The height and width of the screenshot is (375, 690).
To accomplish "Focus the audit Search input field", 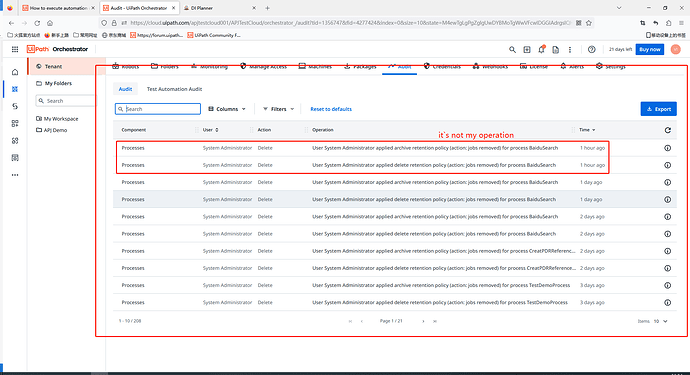I will [158, 109].
